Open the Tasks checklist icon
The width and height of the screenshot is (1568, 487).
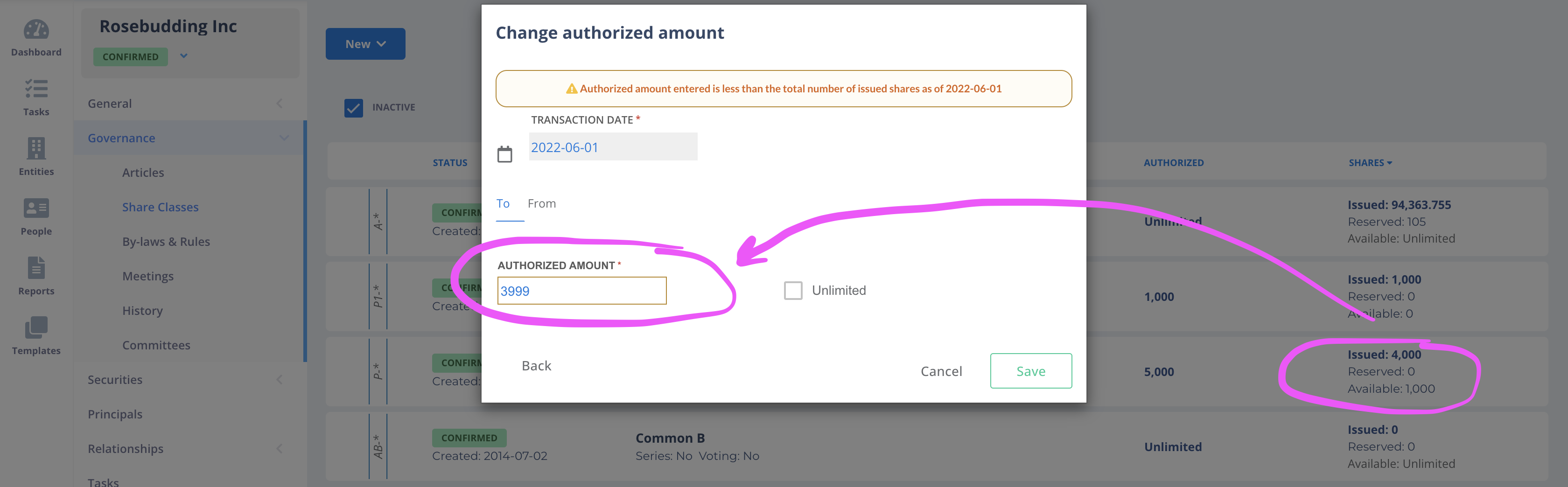point(36,89)
